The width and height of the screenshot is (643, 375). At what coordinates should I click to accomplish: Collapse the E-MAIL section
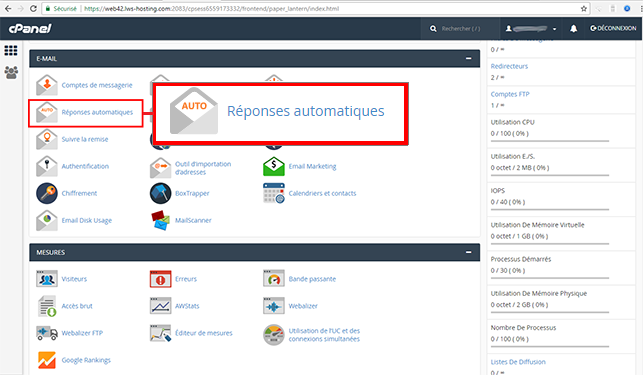(468, 59)
